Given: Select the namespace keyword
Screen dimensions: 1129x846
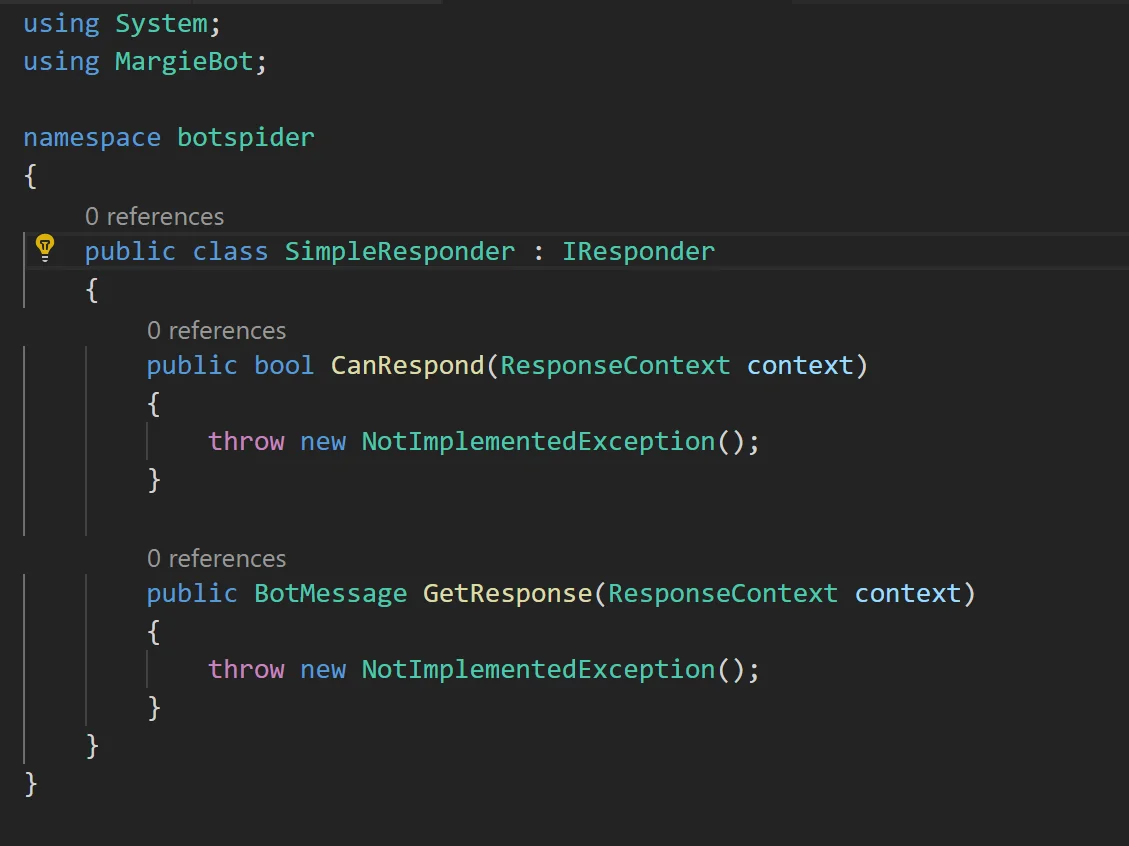Looking at the screenshot, I should click(x=92, y=138).
